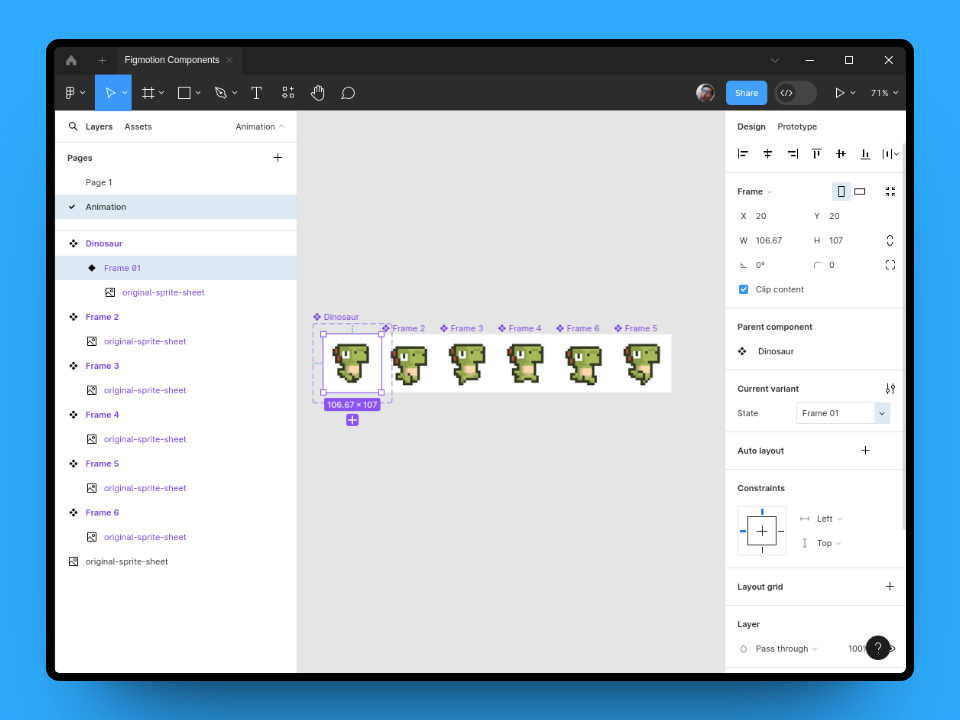Select original-sprite-sheet under Frame 01

176,293
